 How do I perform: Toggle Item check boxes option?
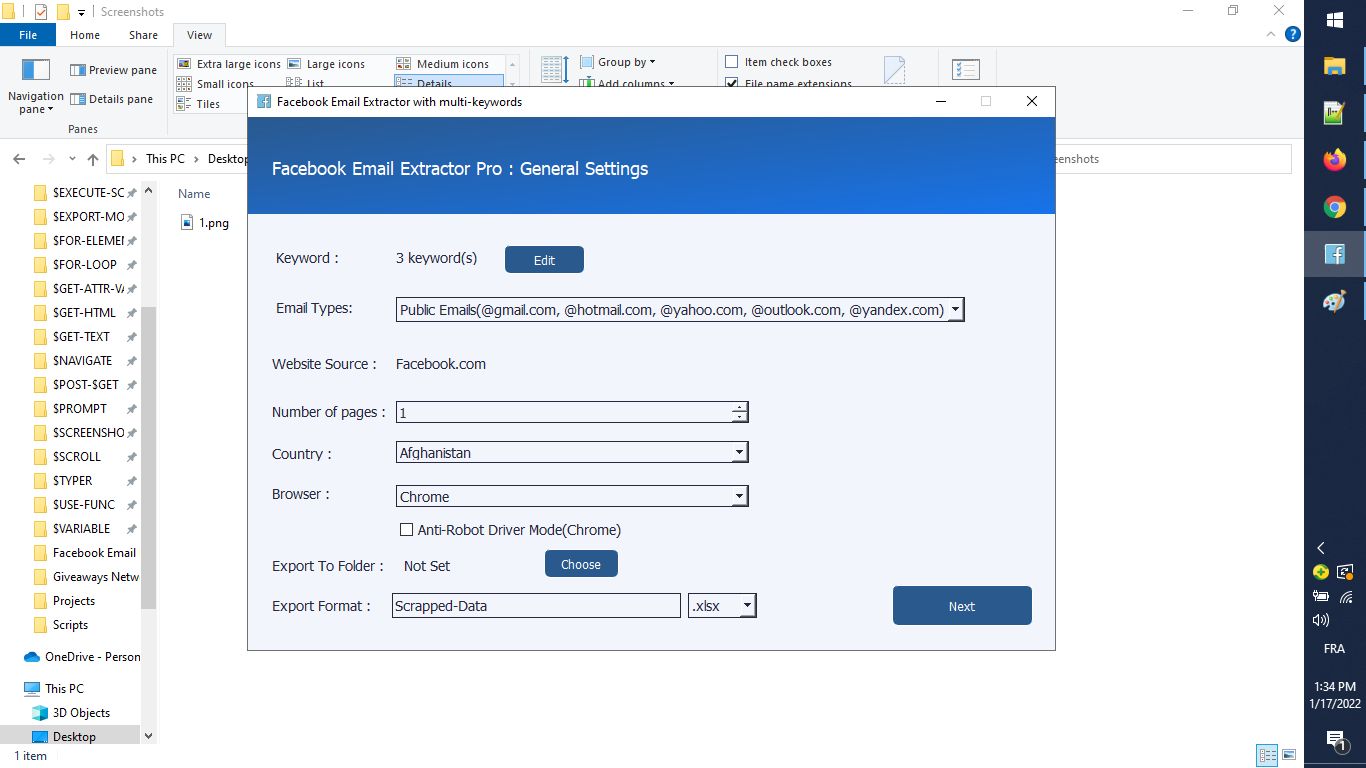[x=778, y=62]
